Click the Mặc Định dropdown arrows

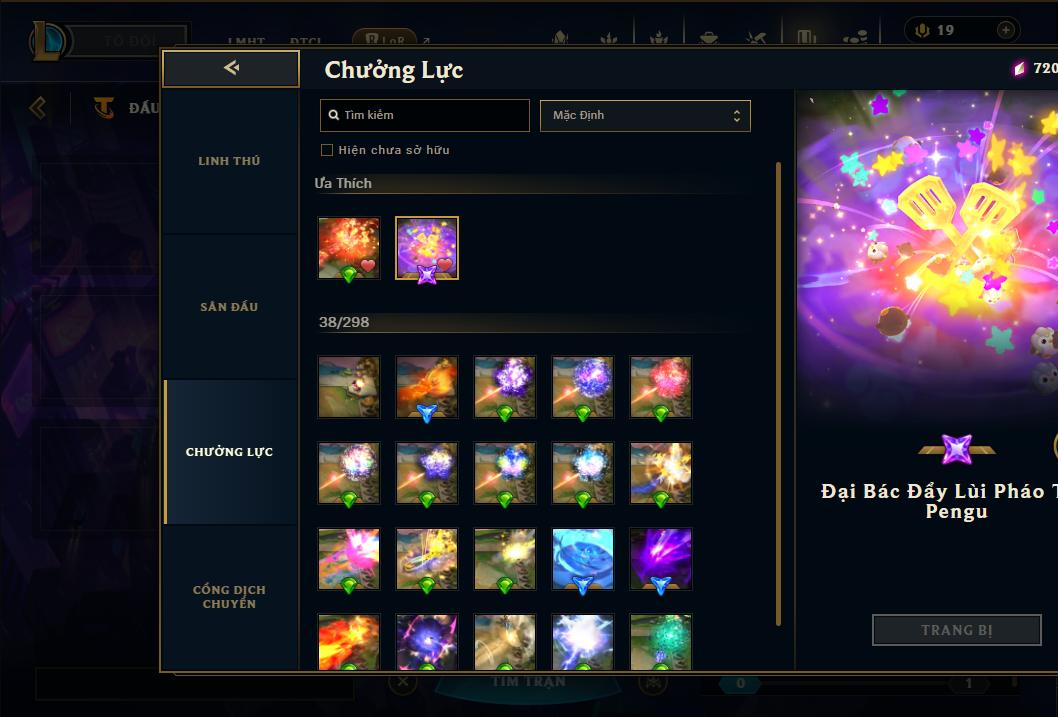point(737,116)
